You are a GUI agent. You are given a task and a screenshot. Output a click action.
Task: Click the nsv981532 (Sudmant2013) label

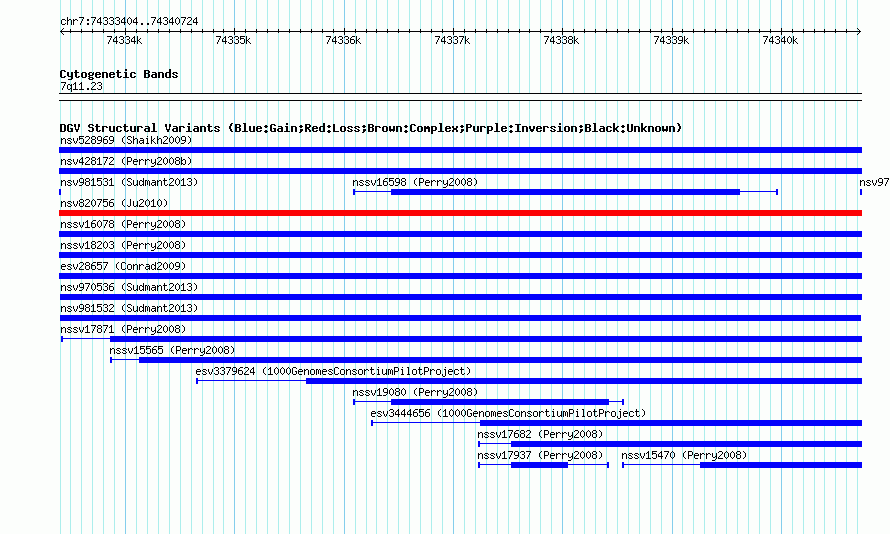click(x=129, y=308)
